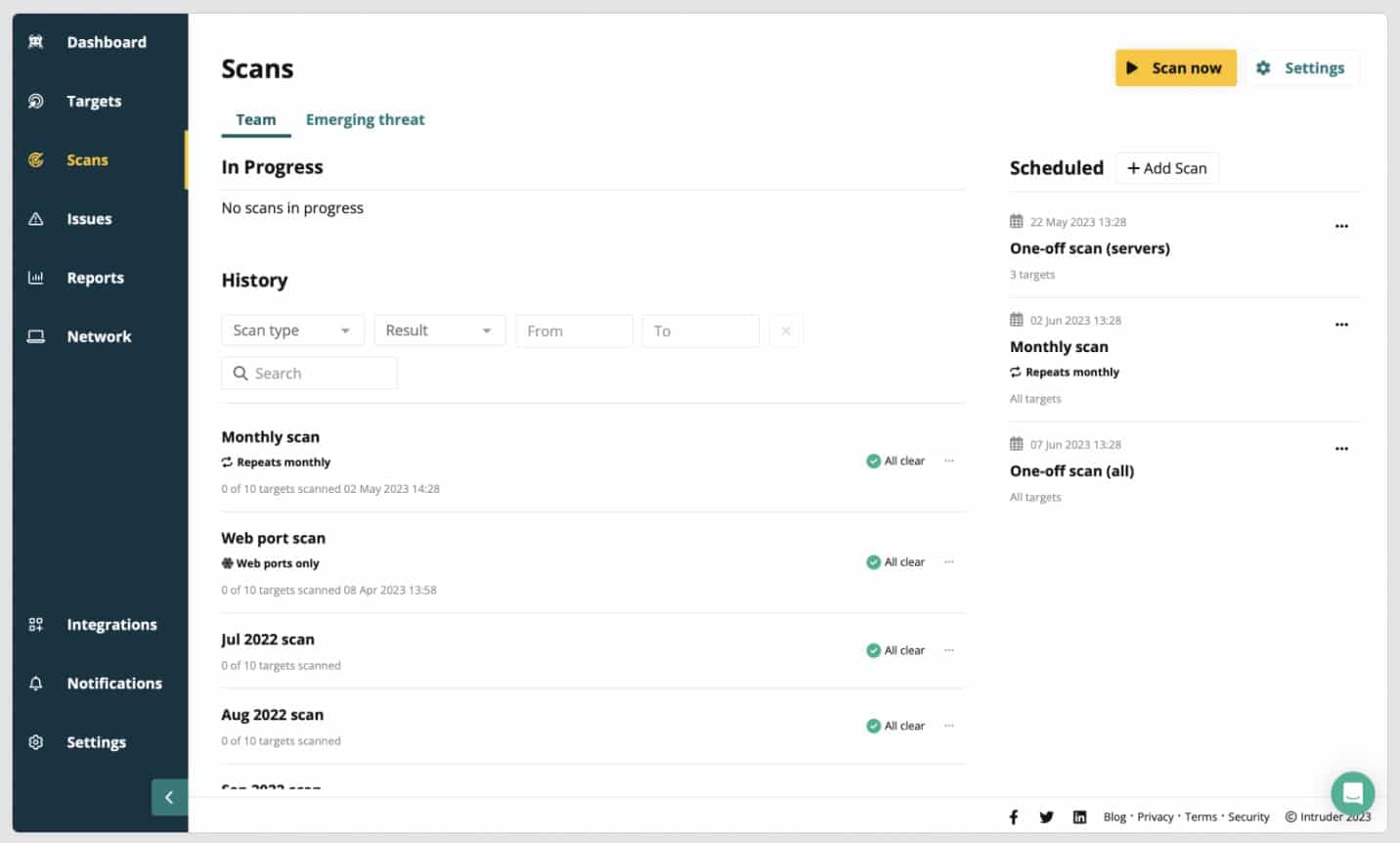
Task: Clear the history filters with X button
Action: pyautogui.click(x=786, y=331)
